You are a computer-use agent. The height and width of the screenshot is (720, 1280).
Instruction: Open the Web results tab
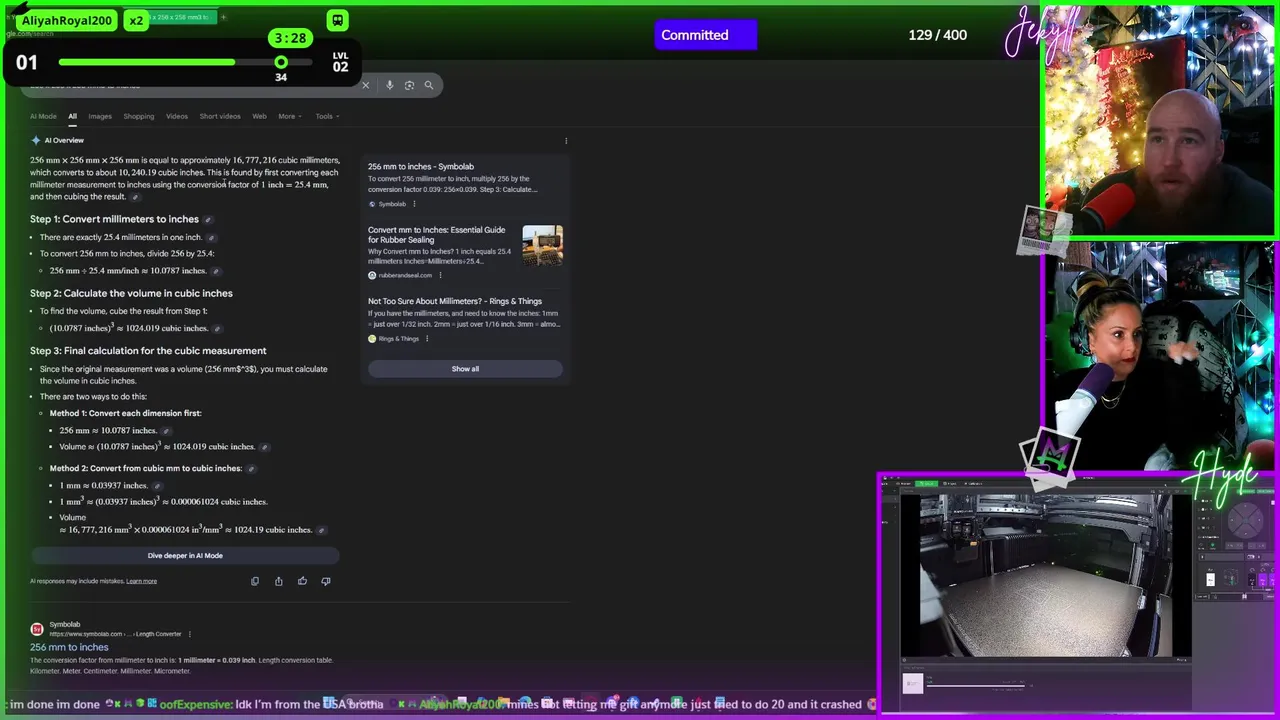259,116
